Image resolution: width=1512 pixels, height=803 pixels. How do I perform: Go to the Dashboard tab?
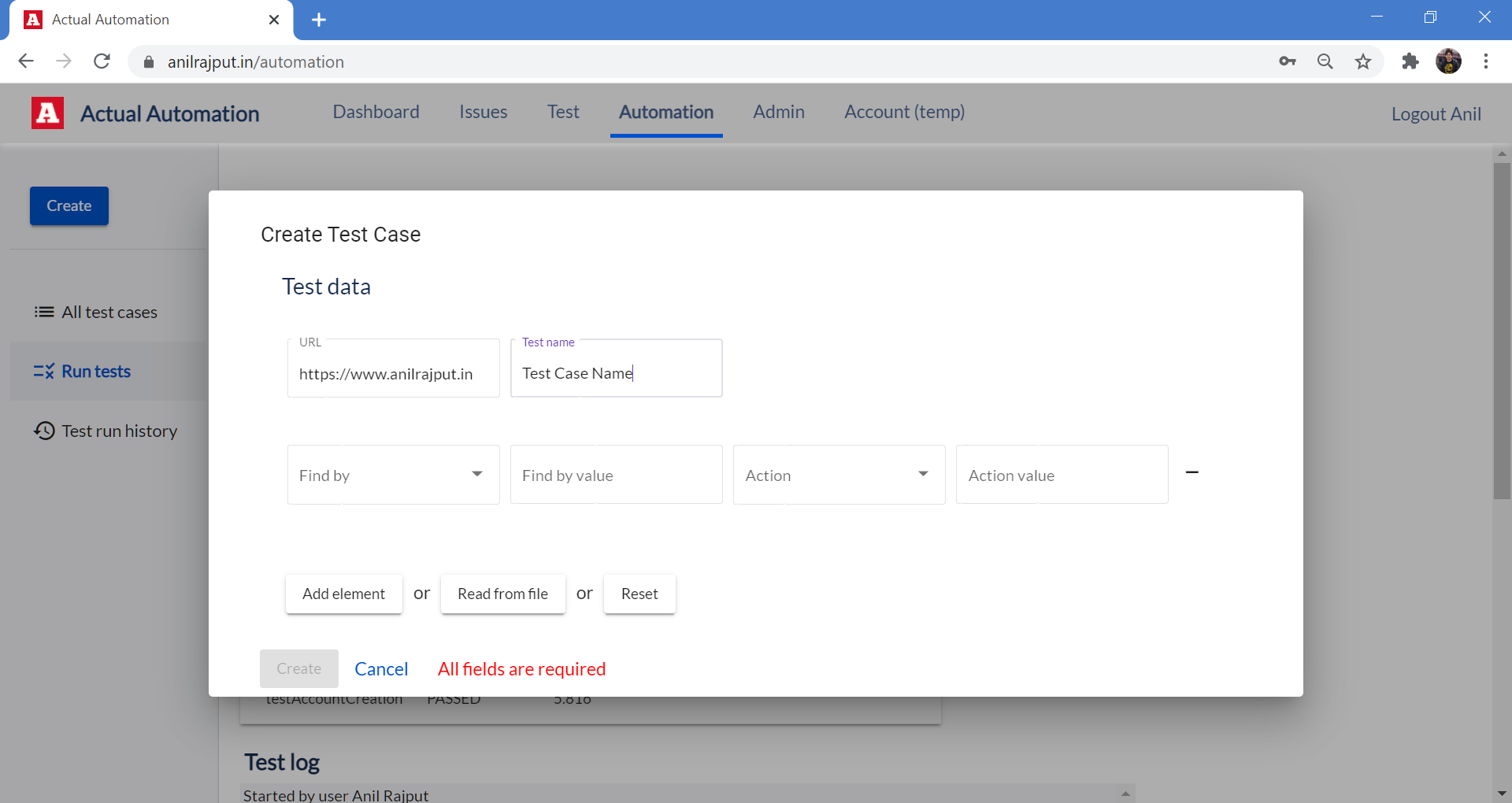coord(376,112)
